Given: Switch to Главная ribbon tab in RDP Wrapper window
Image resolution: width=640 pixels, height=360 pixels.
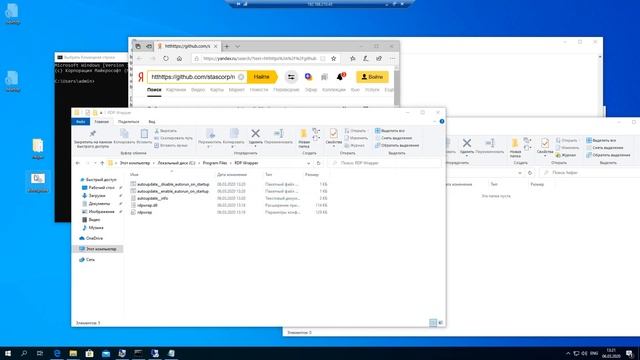Looking at the screenshot, I should (102, 122).
